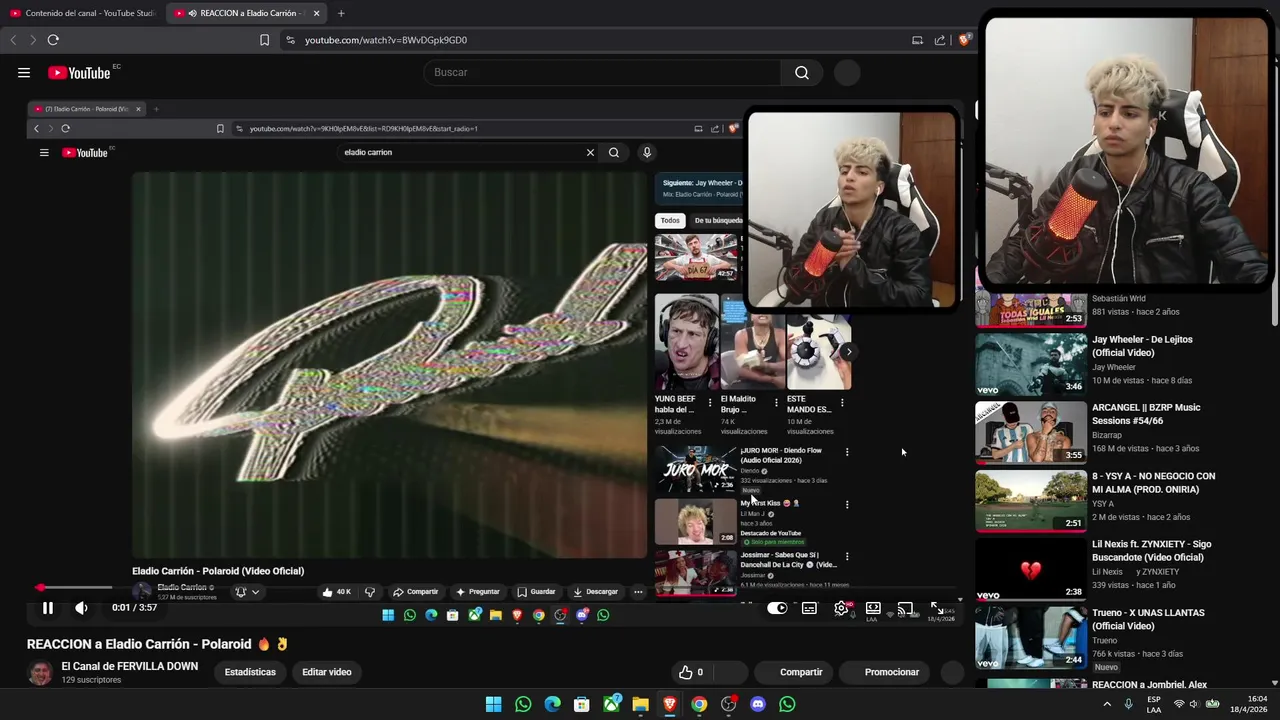Click the 'Nuevo' badge under Trueno video
1280x720 pixels.
pyautogui.click(x=1106, y=667)
